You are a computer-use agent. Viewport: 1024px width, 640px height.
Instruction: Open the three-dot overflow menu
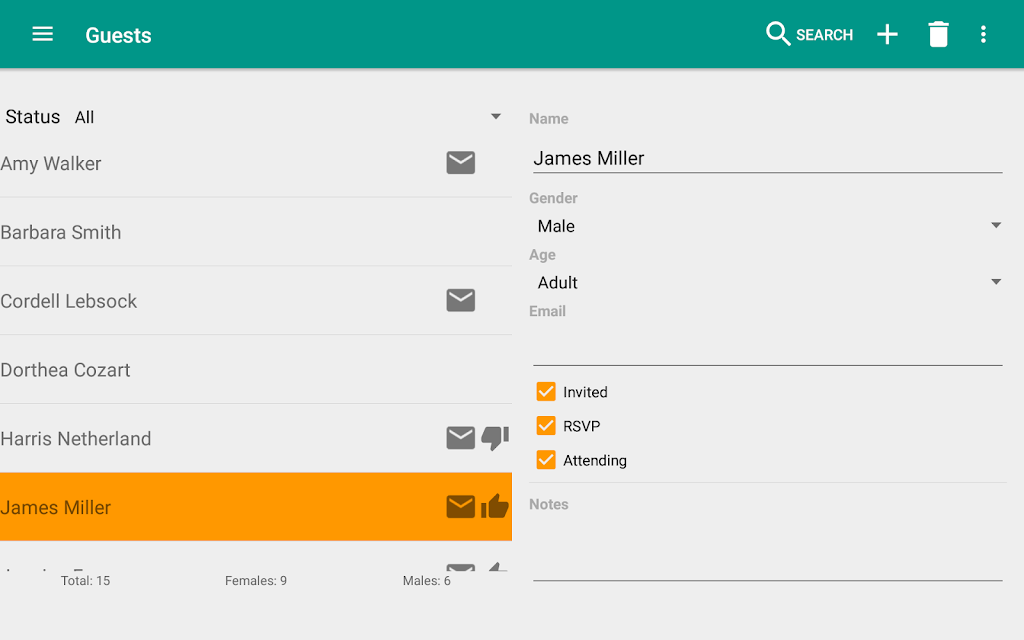pyautogui.click(x=983, y=34)
